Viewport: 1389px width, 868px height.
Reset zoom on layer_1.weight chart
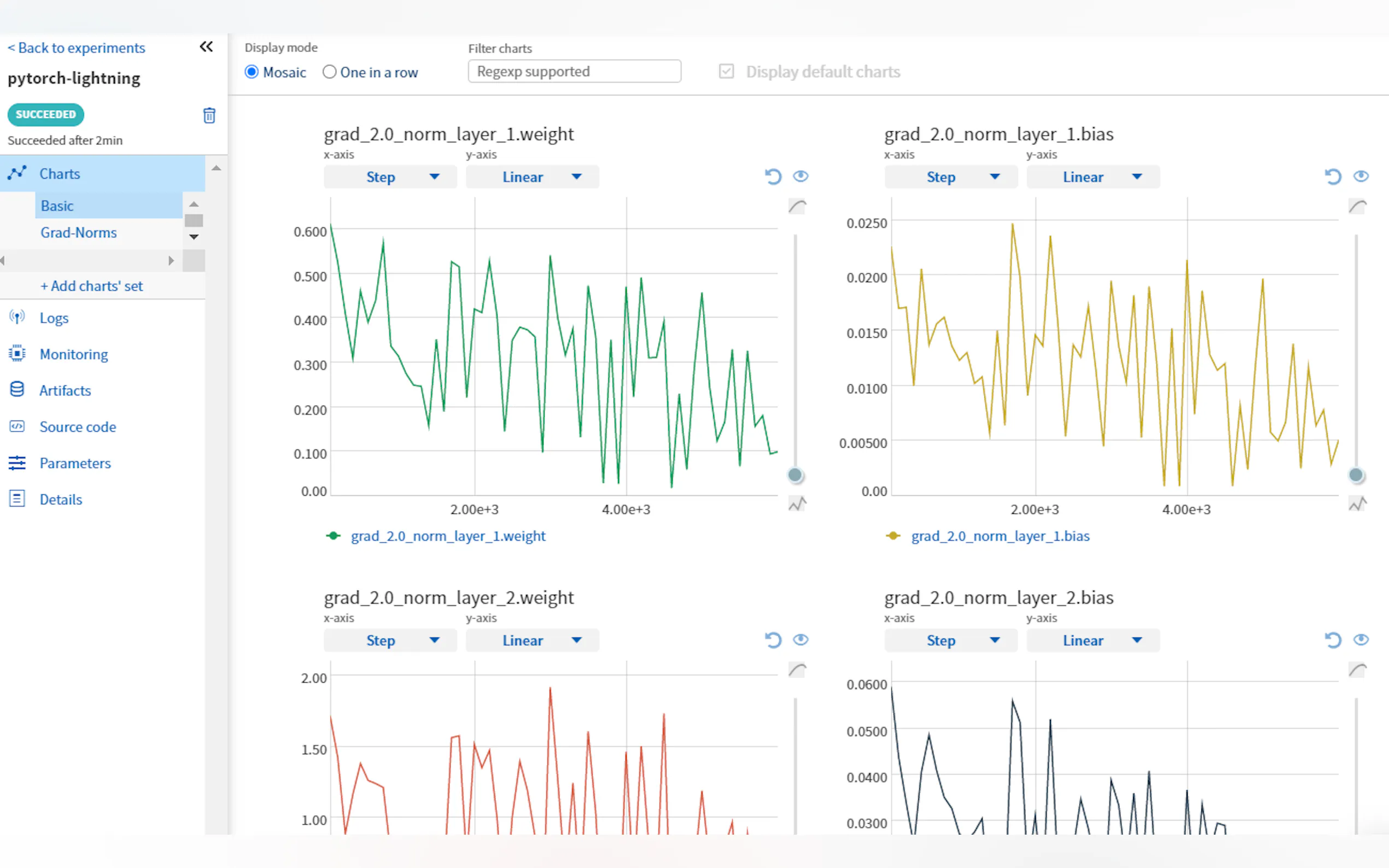click(773, 176)
